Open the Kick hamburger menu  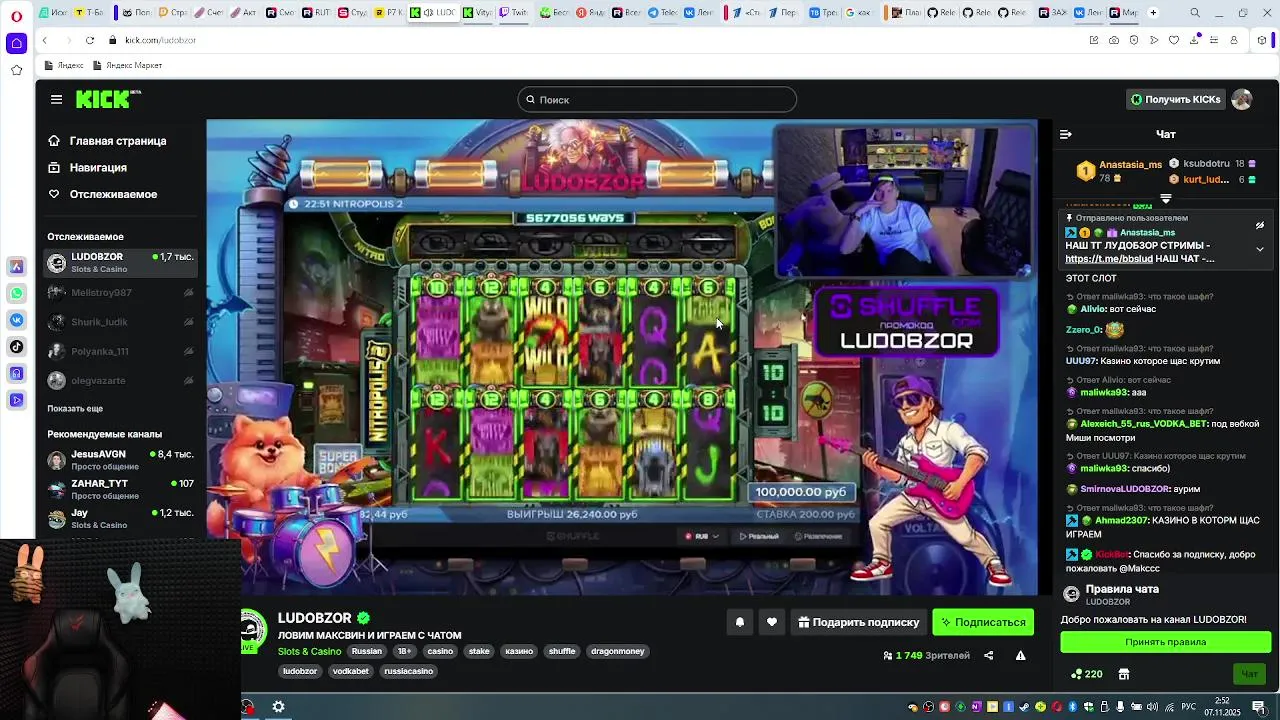pyautogui.click(x=56, y=99)
